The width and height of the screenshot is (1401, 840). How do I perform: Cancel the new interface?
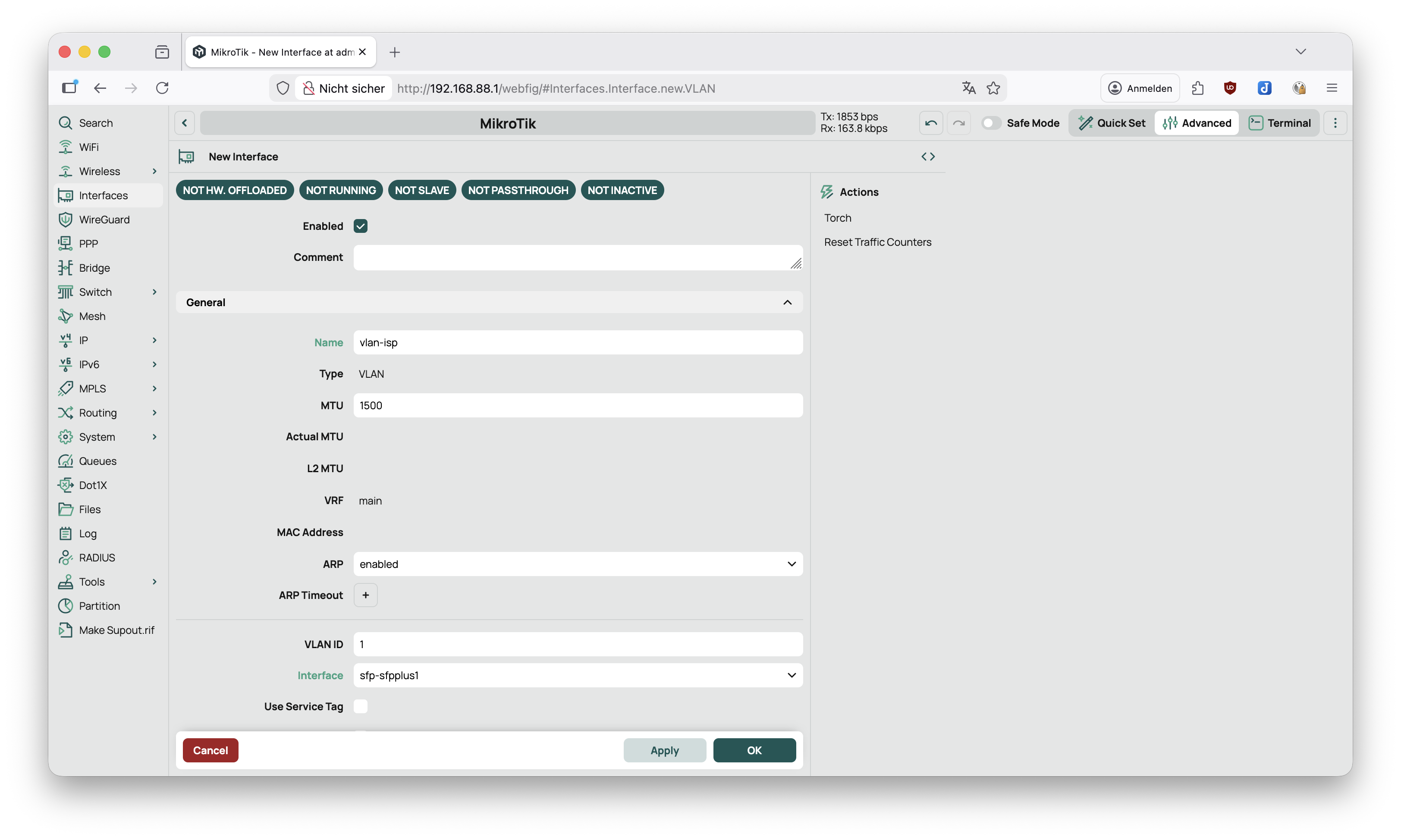(210, 751)
